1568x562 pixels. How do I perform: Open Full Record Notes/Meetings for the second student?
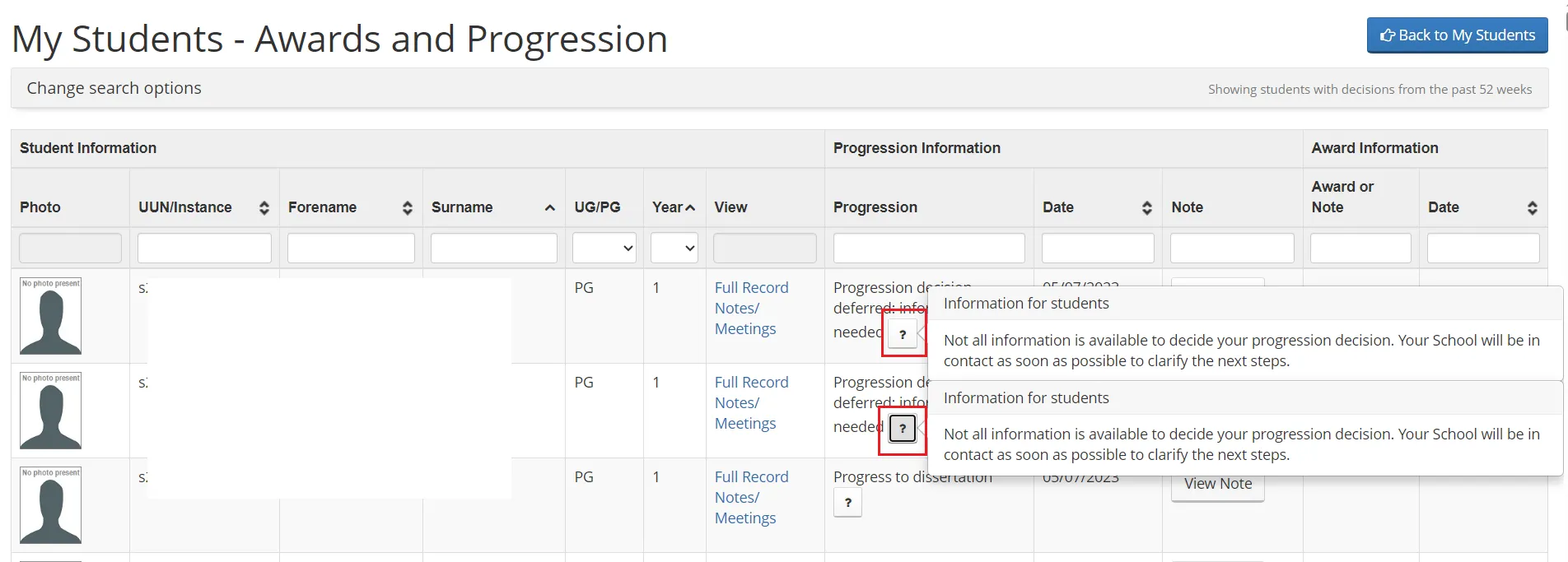[x=751, y=402]
